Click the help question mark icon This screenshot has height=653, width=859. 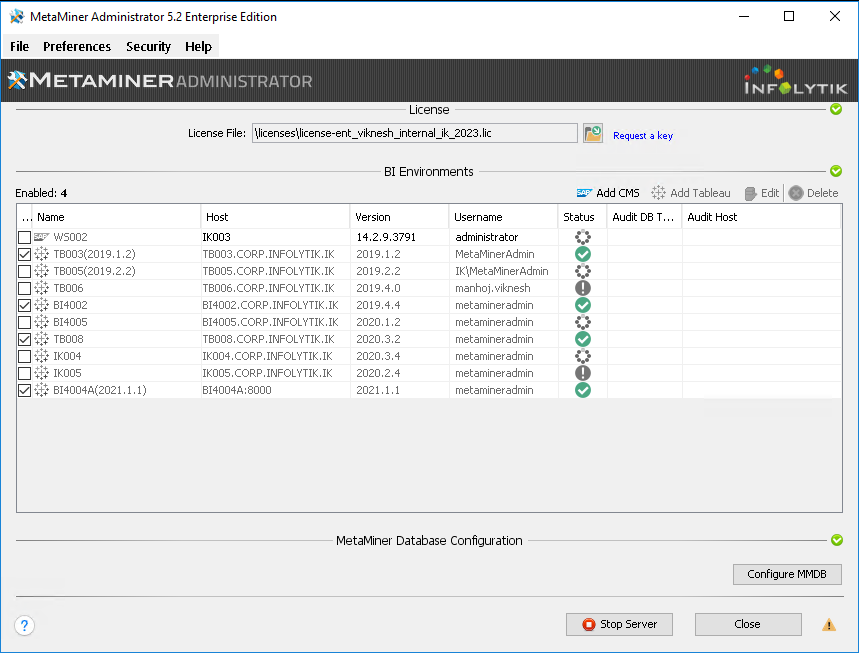(x=25, y=625)
